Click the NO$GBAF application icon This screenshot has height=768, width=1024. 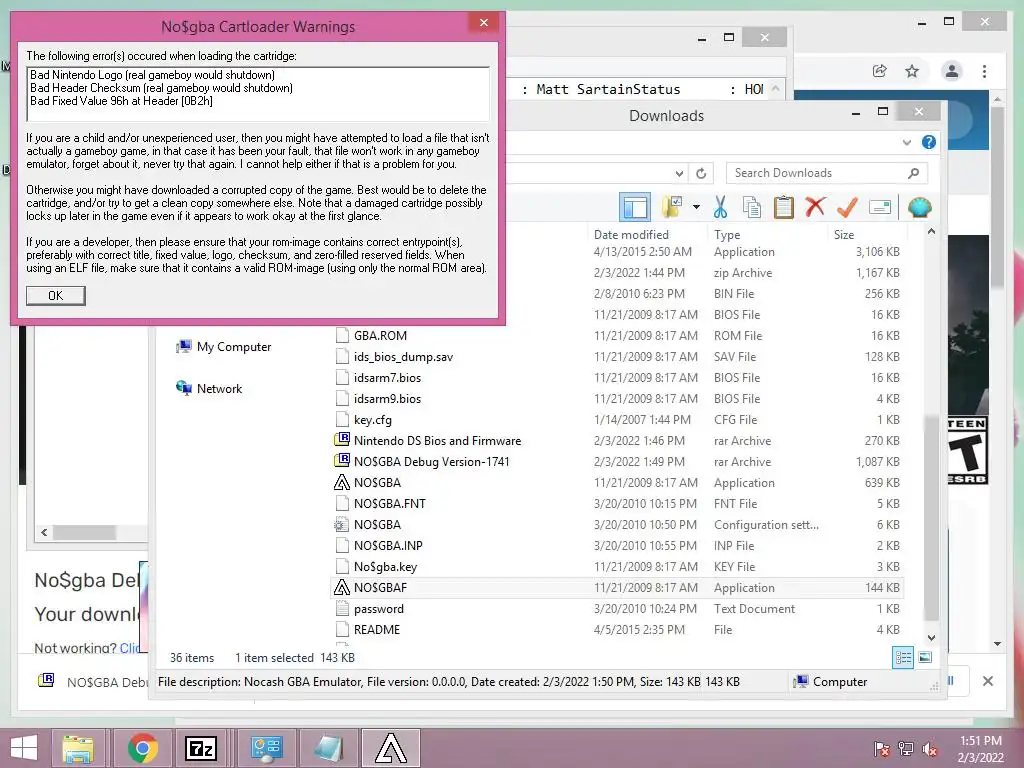342,588
